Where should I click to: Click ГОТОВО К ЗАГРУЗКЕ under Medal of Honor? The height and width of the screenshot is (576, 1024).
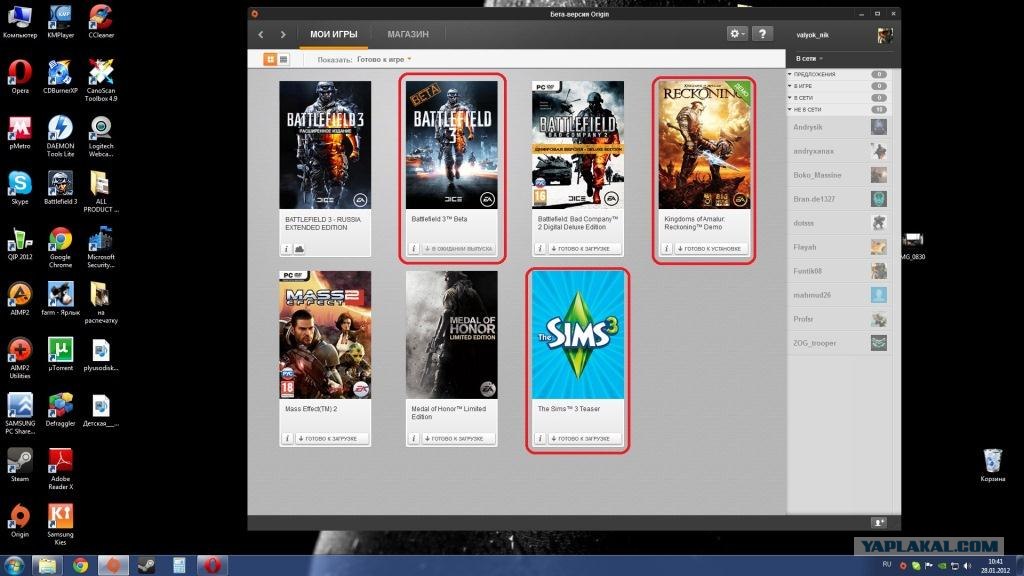coord(458,439)
